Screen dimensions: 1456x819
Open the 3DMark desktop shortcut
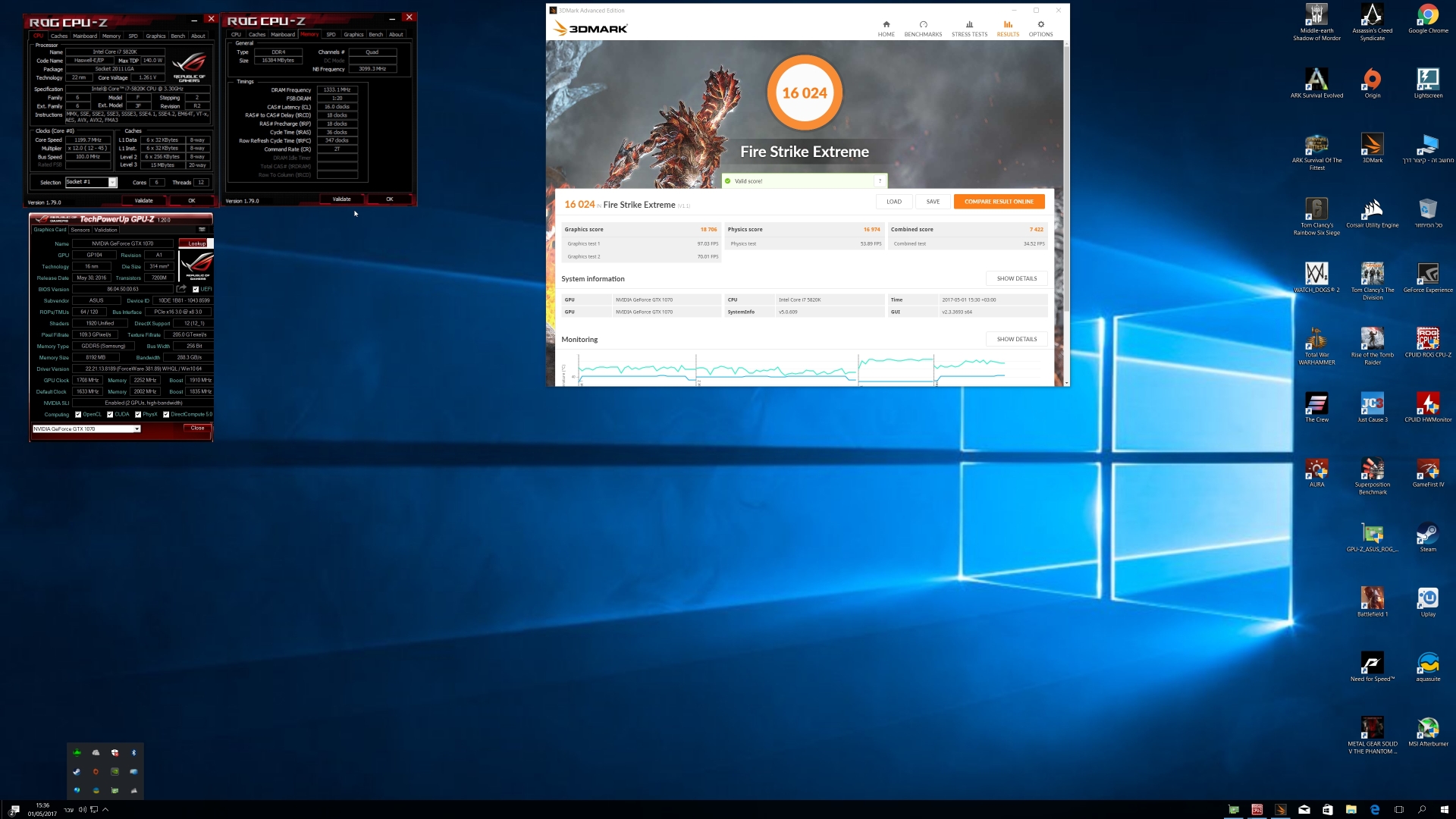[1372, 149]
